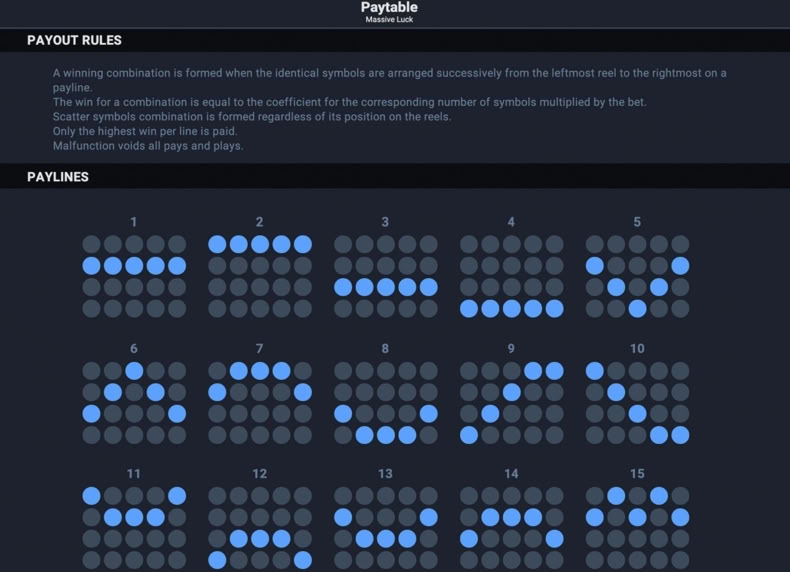The height and width of the screenshot is (572, 790).
Task: Choose the payline 13 pattern grid
Action: point(386,528)
